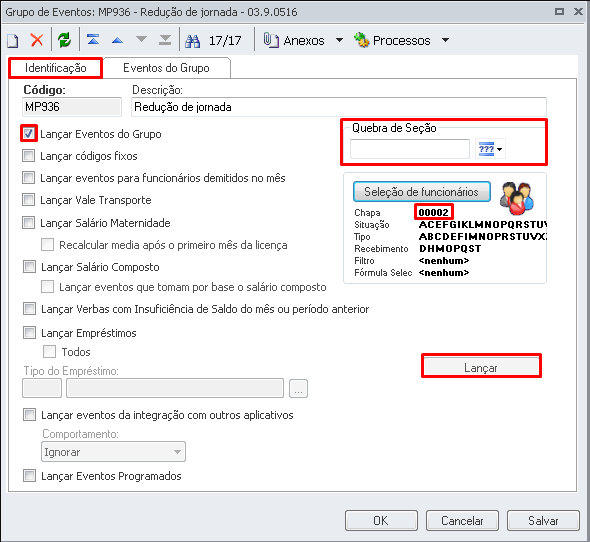Click the Tipo do Empréstimo description field
This screenshot has width=590, height=542.
tap(175, 388)
